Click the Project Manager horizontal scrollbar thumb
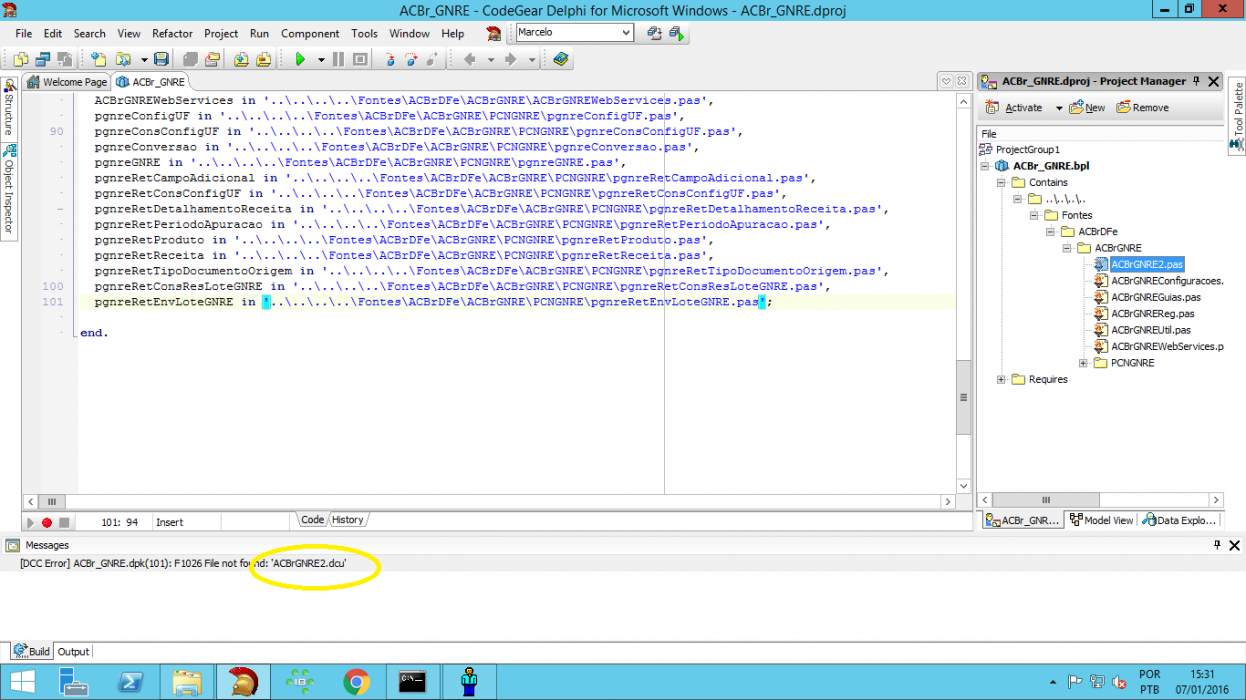Image resolution: width=1246 pixels, height=700 pixels. click(1047, 500)
